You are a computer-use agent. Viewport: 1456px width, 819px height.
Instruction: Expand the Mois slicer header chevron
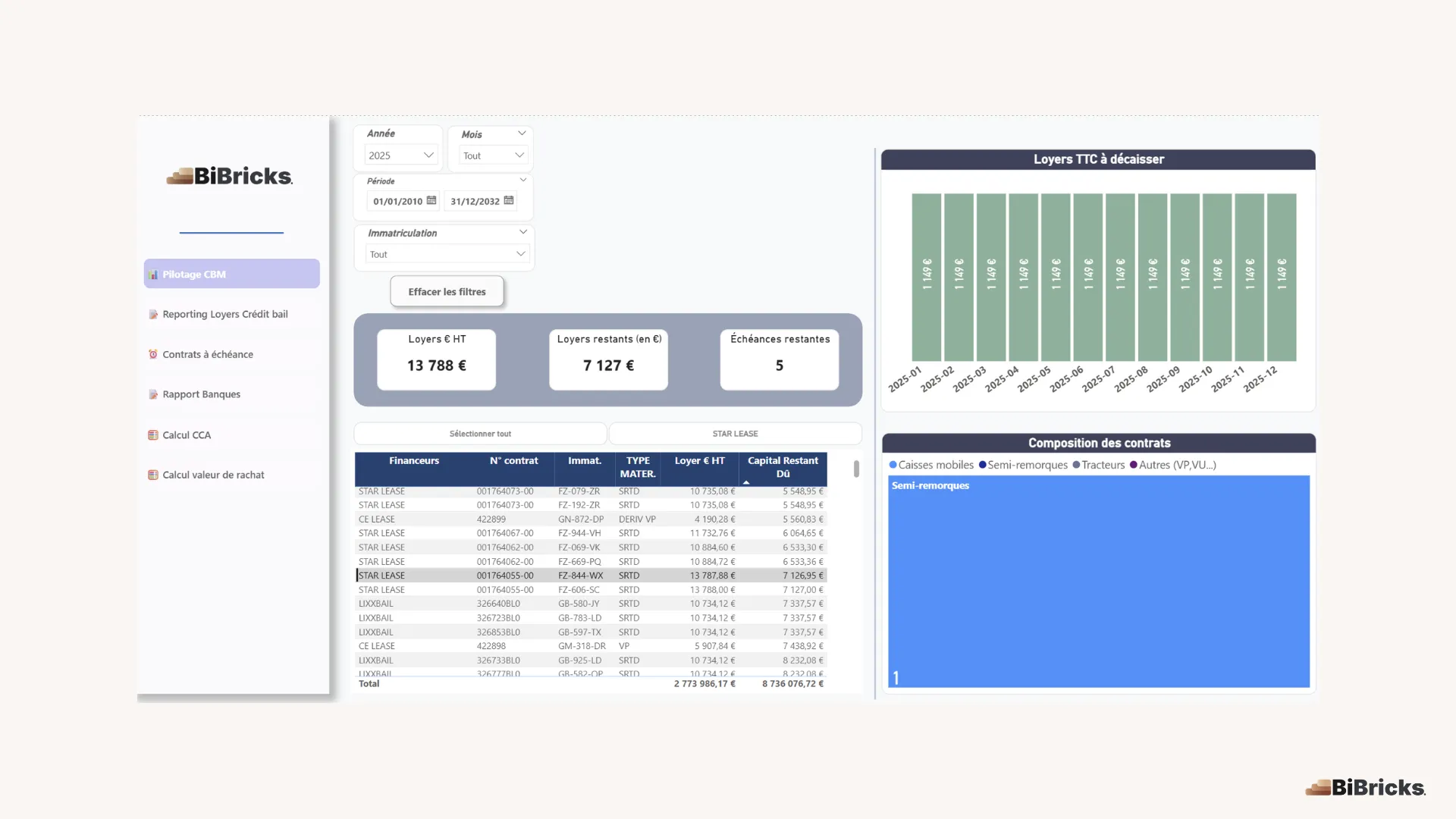(522, 133)
